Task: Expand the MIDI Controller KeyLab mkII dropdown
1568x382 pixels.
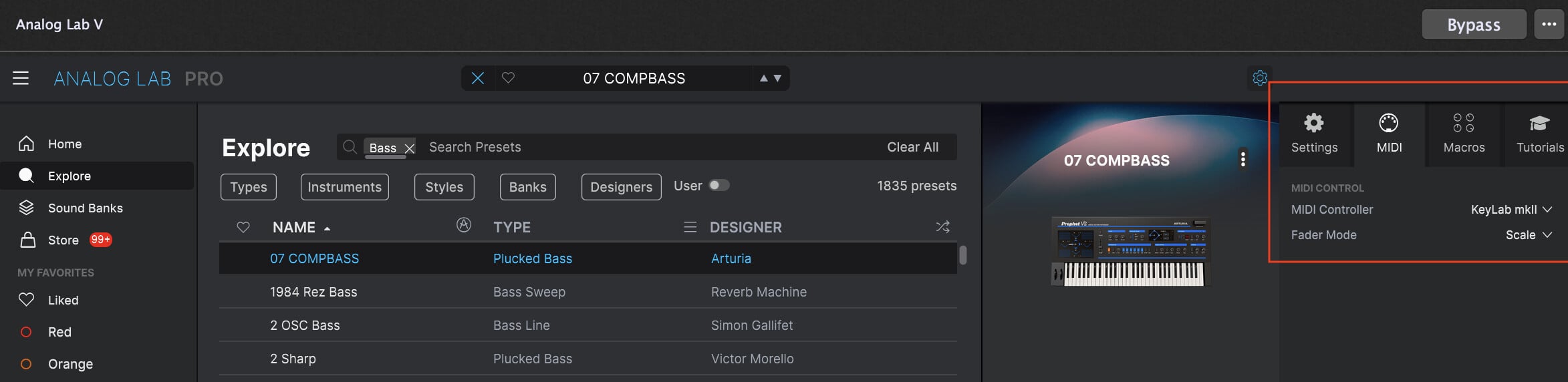Action: coord(1511,210)
